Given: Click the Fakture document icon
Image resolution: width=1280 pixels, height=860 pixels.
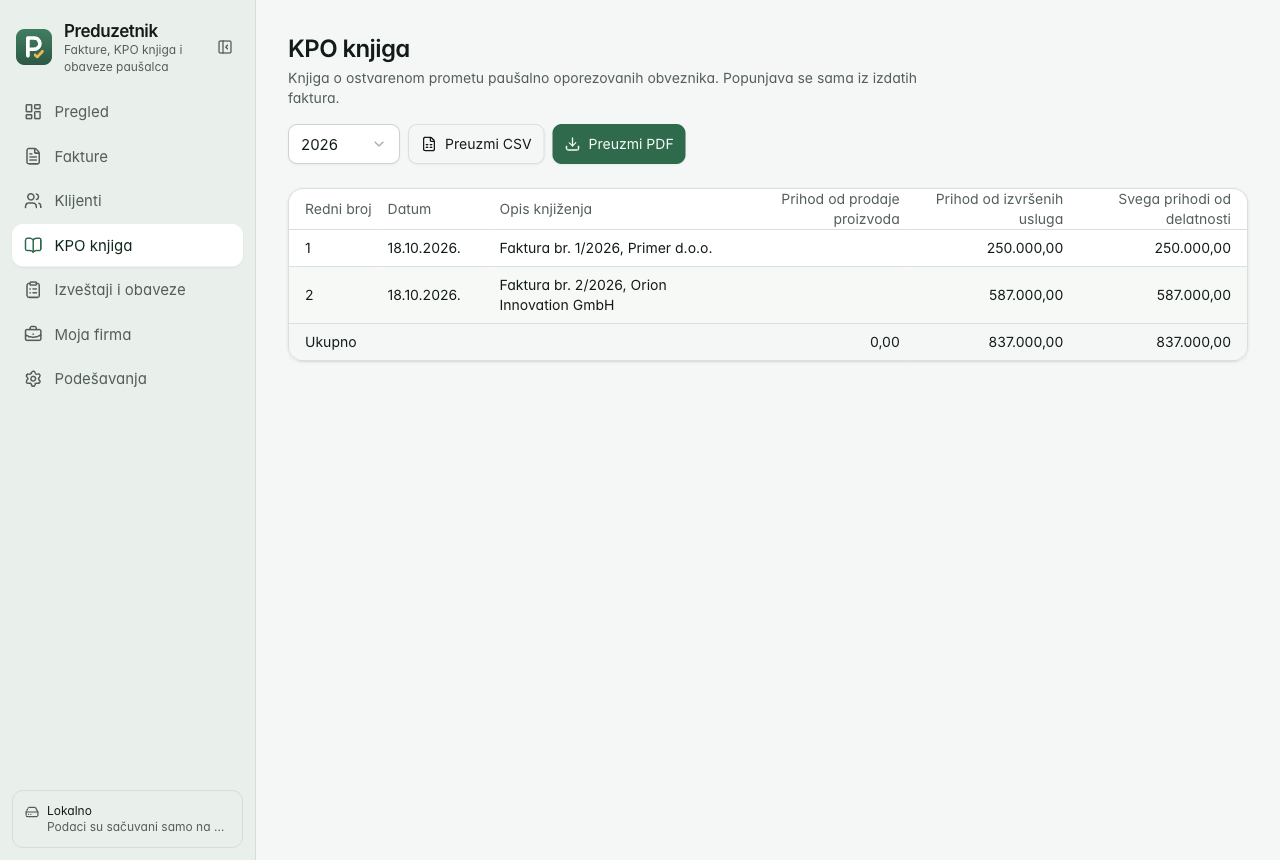Looking at the screenshot, I should [33, 156].
